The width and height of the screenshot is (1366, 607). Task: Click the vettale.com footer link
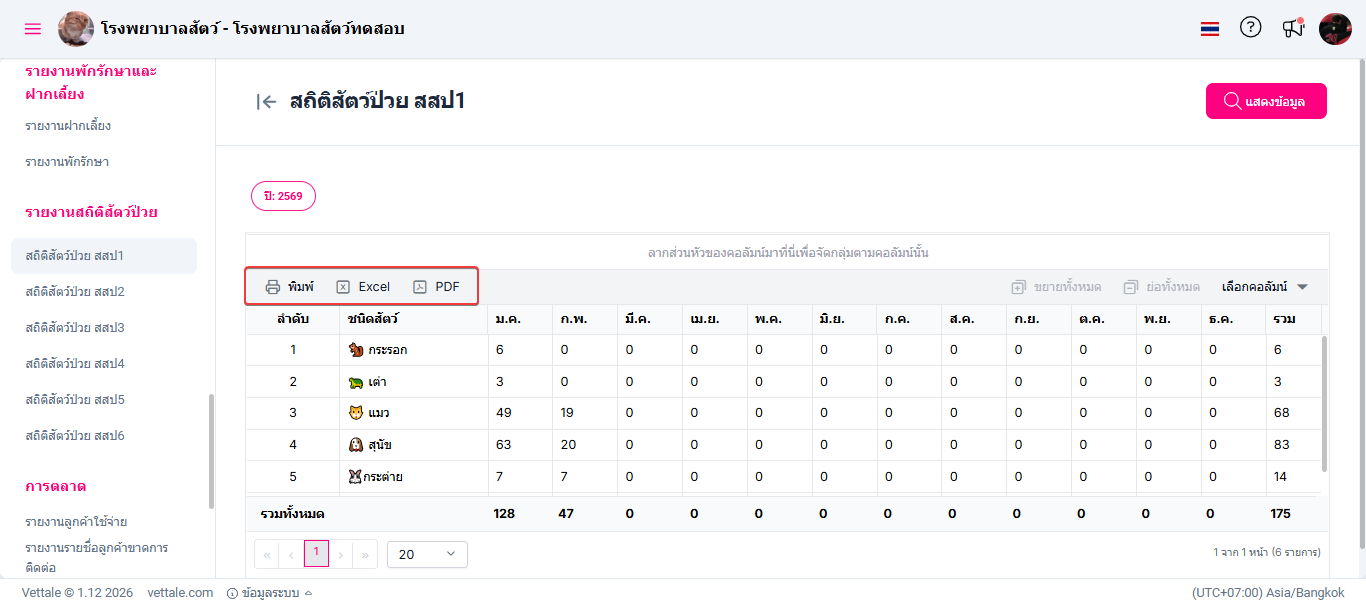(x=180, y=593)
